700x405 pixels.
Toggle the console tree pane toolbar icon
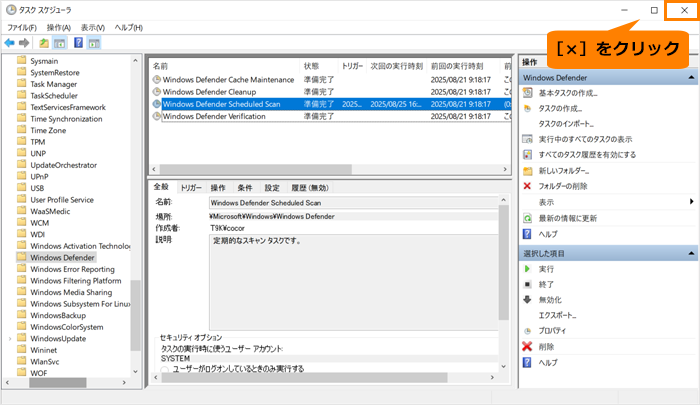[x=59, y=43]
